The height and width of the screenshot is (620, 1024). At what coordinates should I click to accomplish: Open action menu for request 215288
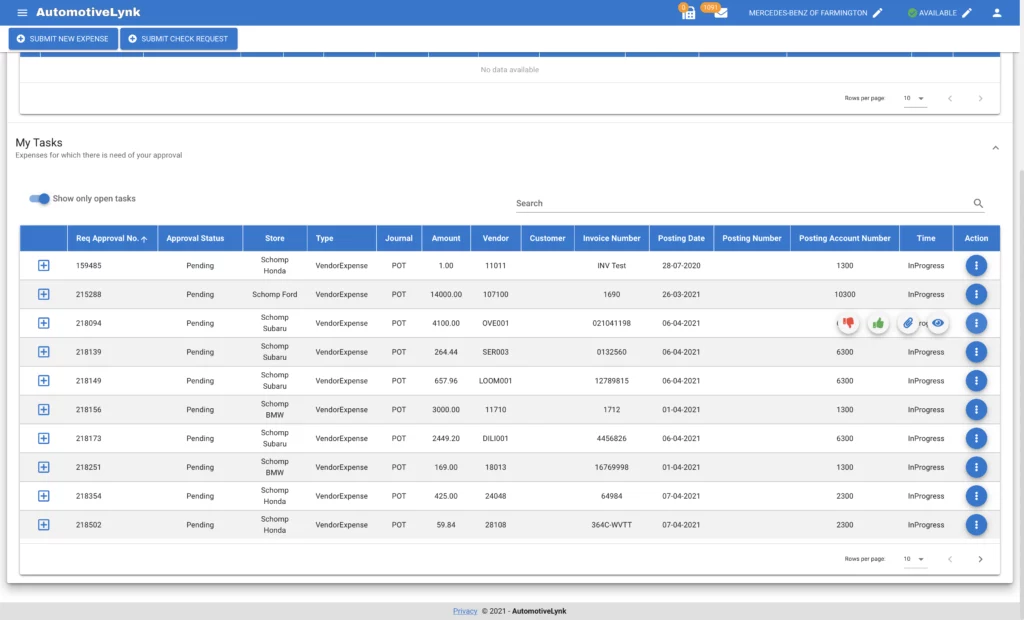[976, 294]
